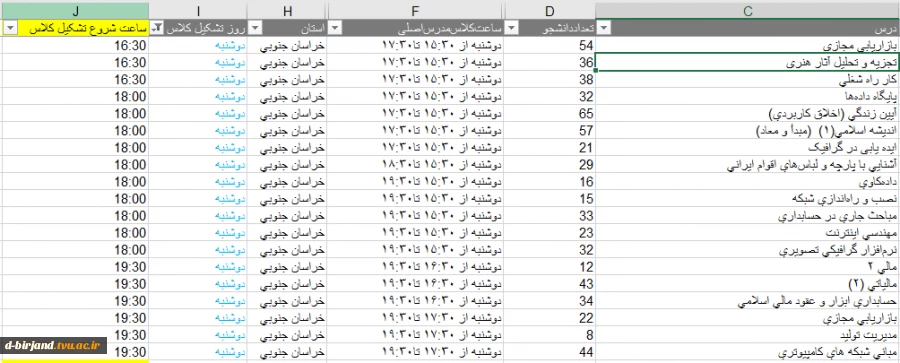This screenshot has width=900, height=363.
Task: Click the course cell مباحث جاری در حسابداری
Action: [748, 216]
